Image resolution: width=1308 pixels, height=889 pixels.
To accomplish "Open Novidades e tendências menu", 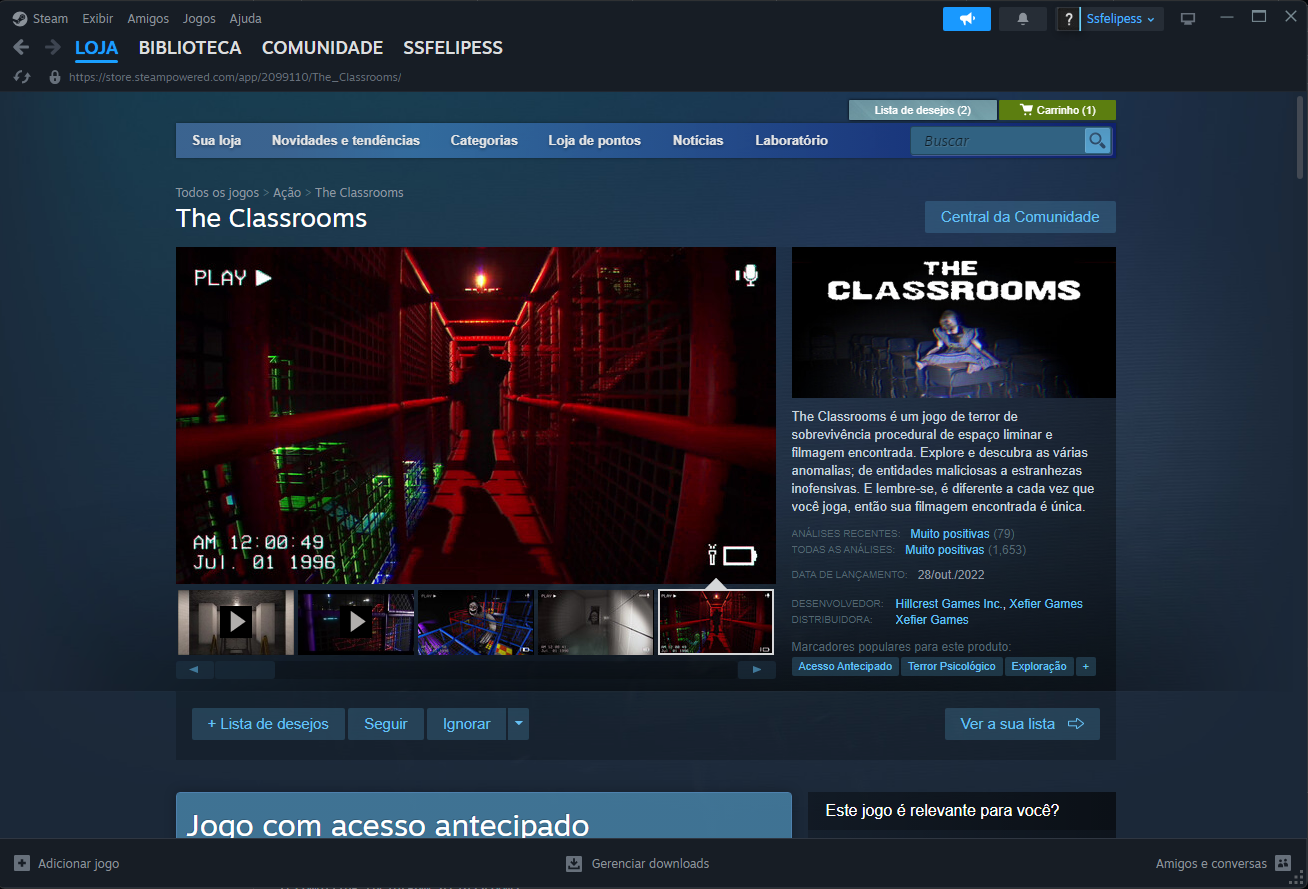I will coord(346,141).
